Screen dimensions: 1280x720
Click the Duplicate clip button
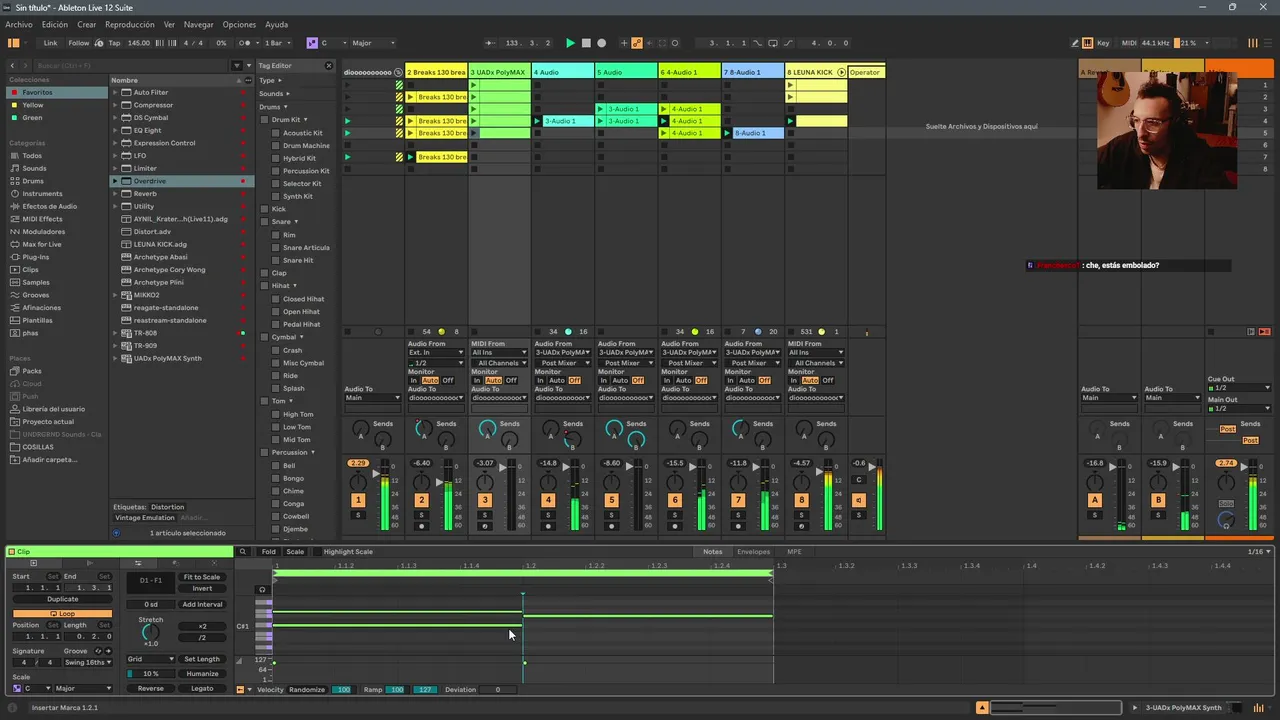tap(62, 599)
